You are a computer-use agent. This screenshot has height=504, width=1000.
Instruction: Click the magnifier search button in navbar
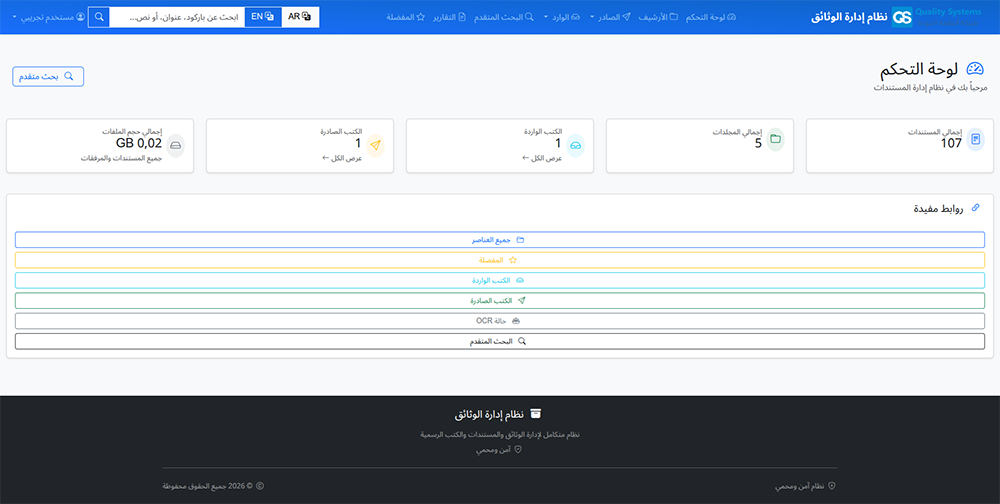coord(98,17)
